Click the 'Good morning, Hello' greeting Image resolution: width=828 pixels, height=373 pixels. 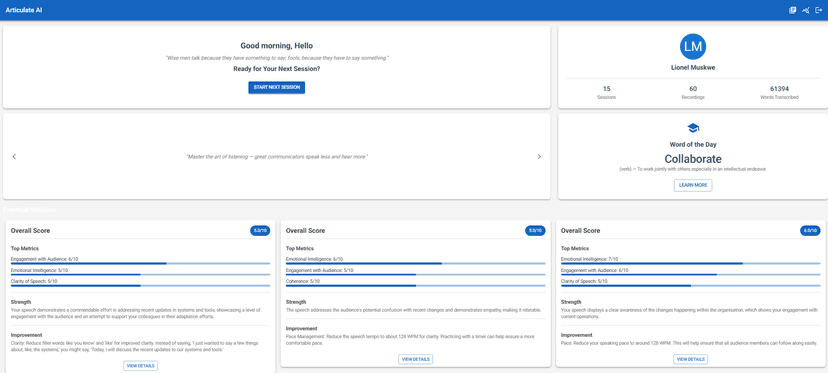tap(277, 46)
